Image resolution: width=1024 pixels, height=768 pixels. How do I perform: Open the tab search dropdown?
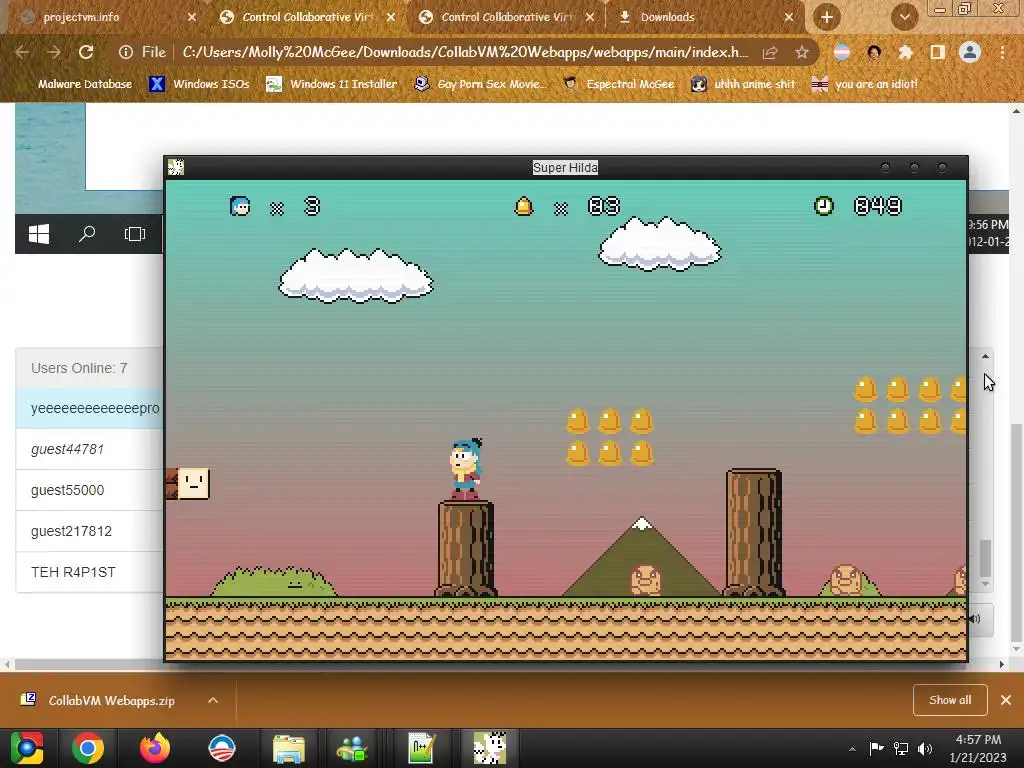click(904, 18)
